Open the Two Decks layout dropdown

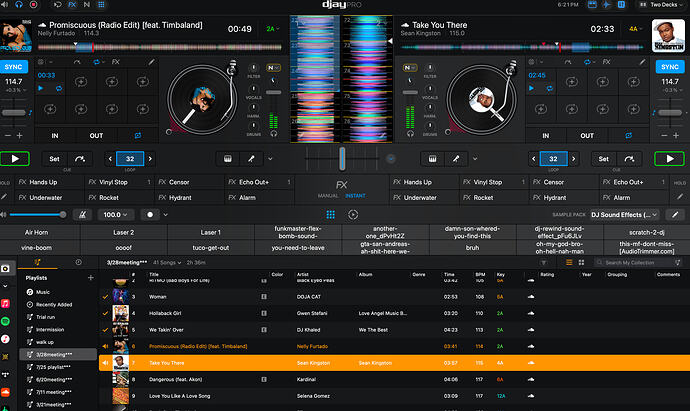pos(663,5)
